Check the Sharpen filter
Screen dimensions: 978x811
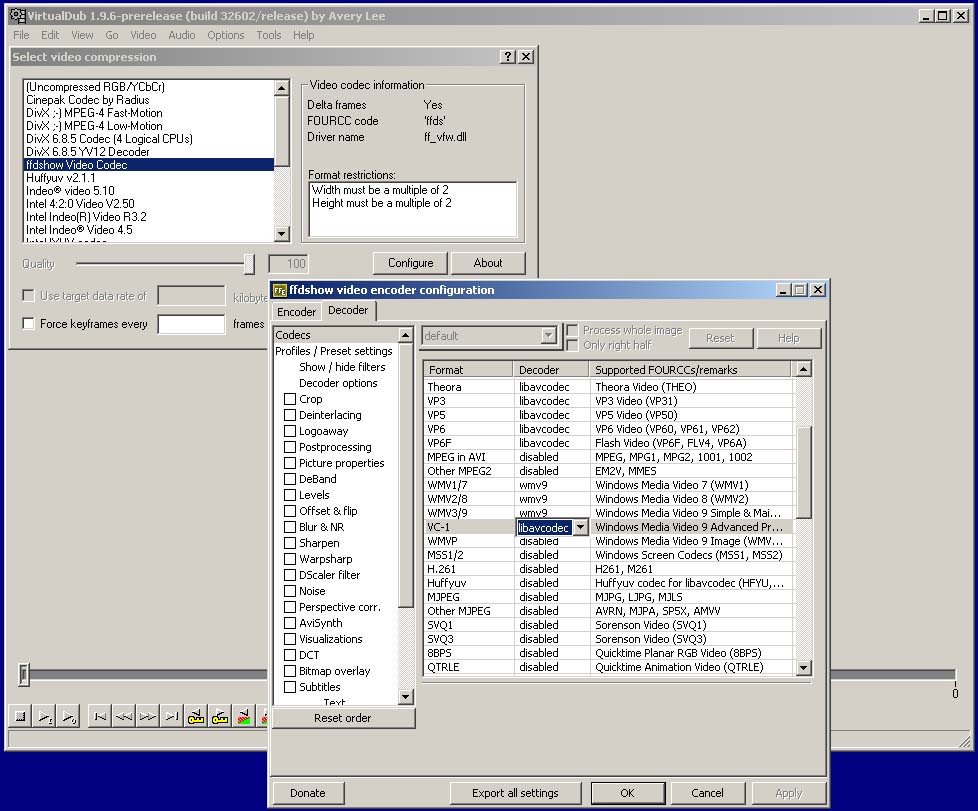(x=290, y=543)
